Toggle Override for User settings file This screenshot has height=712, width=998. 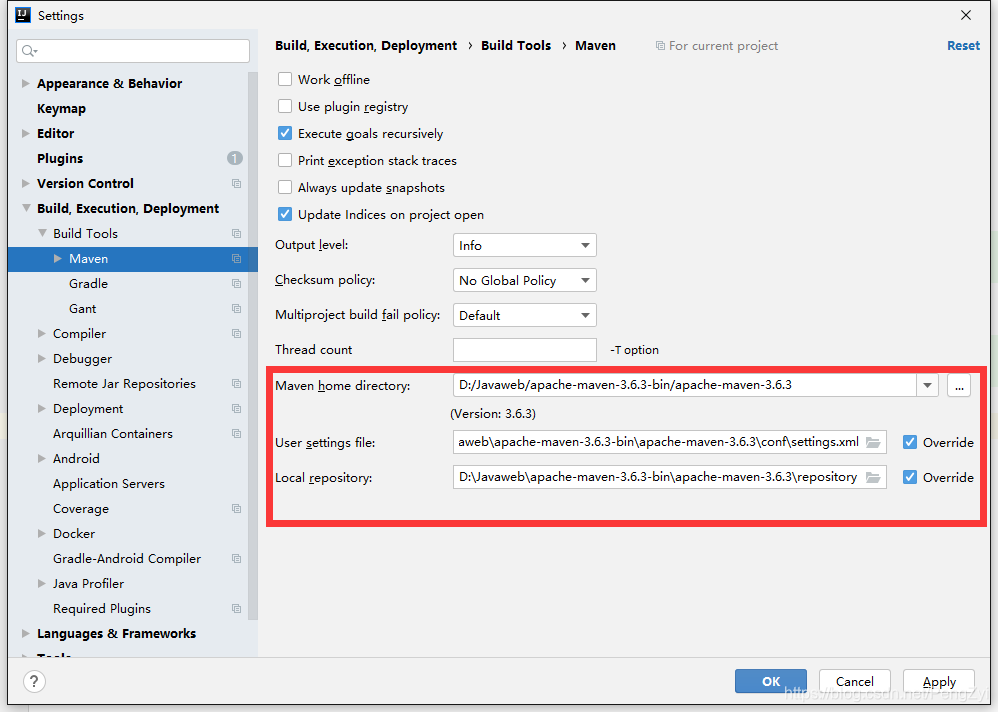[909, 442]
